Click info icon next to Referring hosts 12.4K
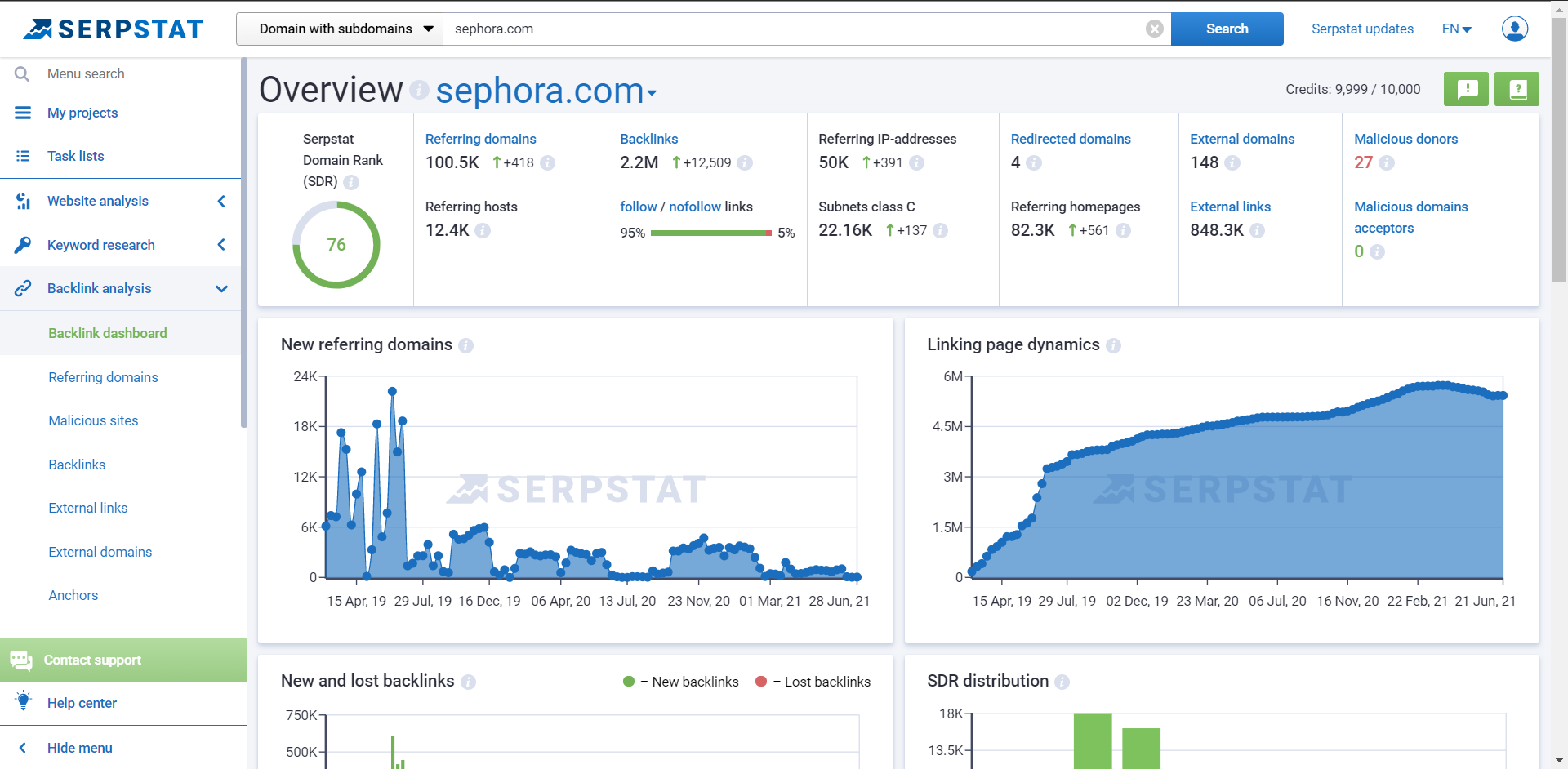 pos(483,231)
